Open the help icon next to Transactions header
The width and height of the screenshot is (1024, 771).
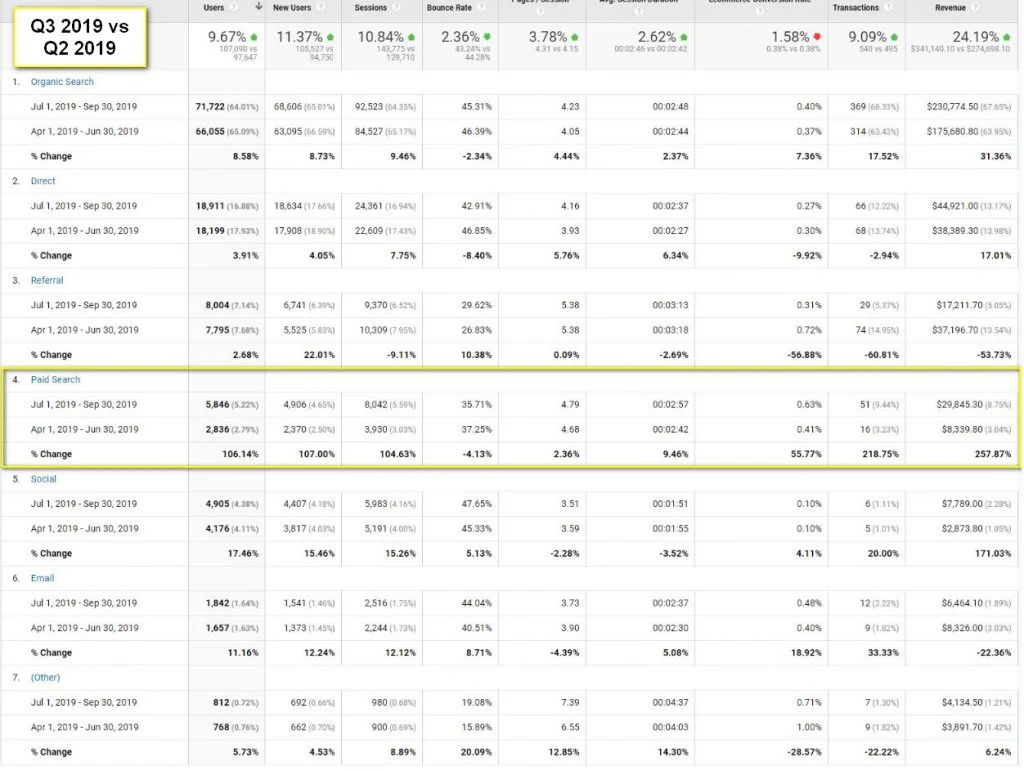coord(889,7)
